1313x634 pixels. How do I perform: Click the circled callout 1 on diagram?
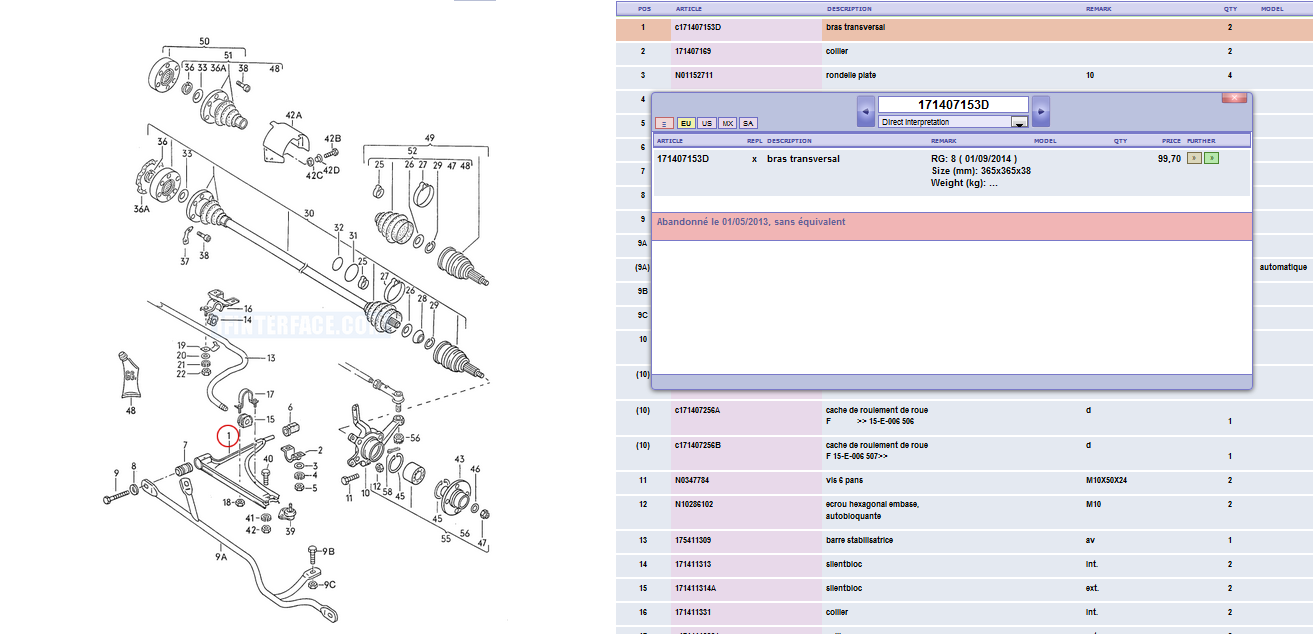coord(229,436)
